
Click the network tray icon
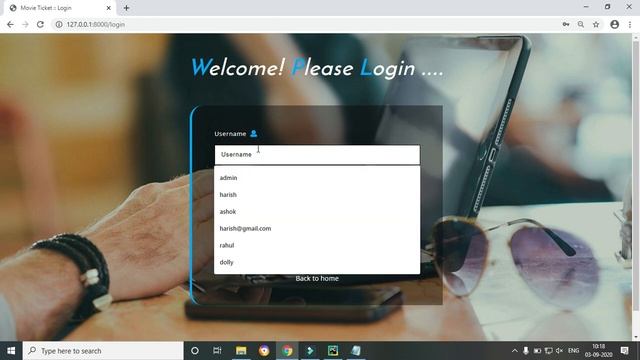tap(549, 351)
